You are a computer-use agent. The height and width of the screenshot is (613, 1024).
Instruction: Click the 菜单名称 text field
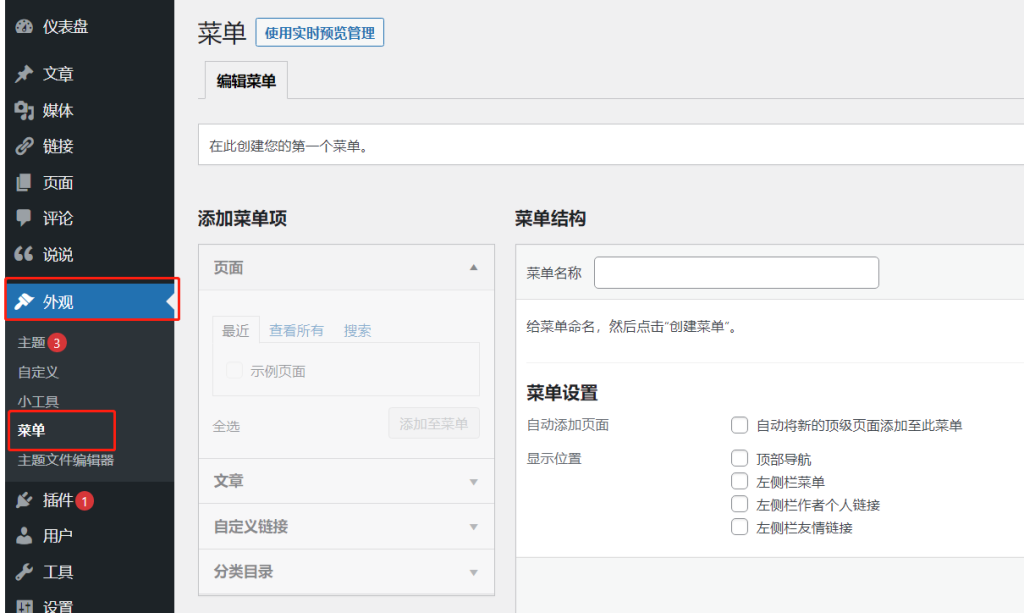click(x=736, y=273)
